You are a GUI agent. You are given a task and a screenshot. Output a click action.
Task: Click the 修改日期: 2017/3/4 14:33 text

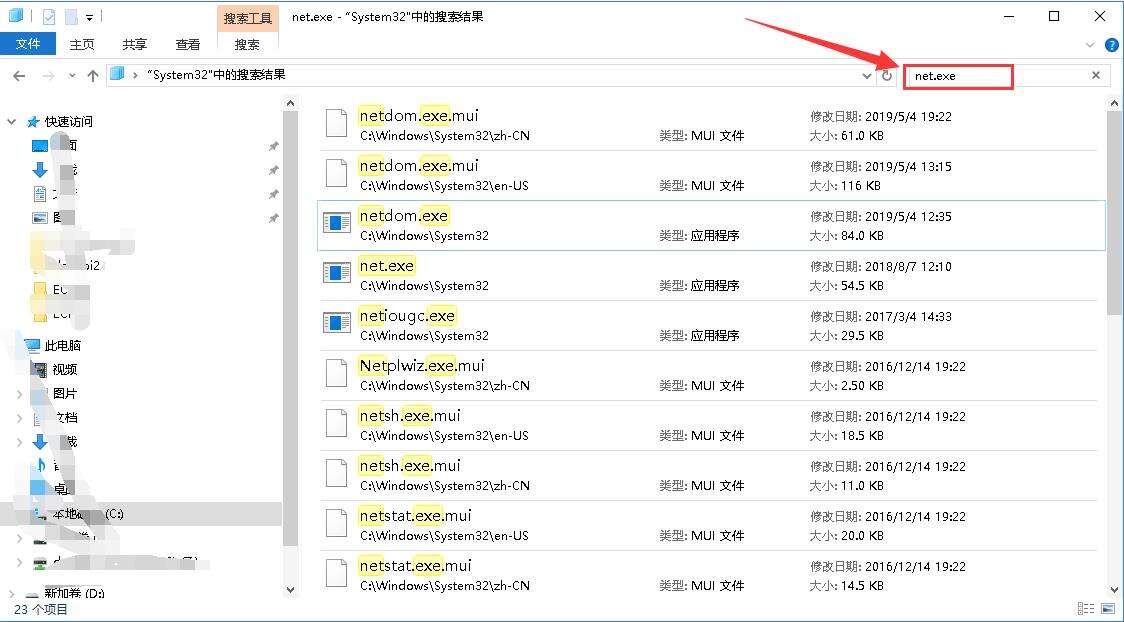point(881,317)
